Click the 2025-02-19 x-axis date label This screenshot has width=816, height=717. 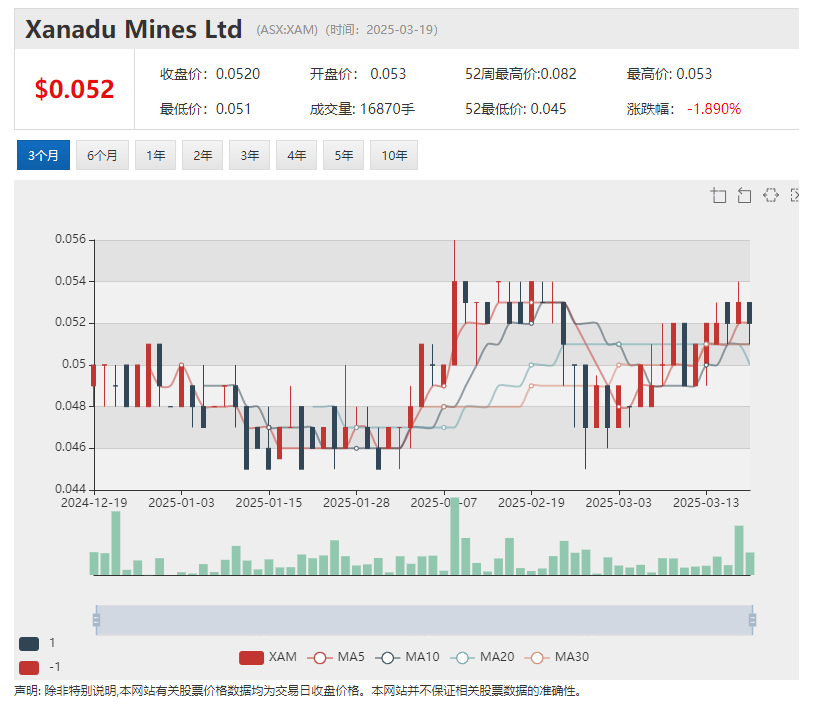tap(531, 503)
